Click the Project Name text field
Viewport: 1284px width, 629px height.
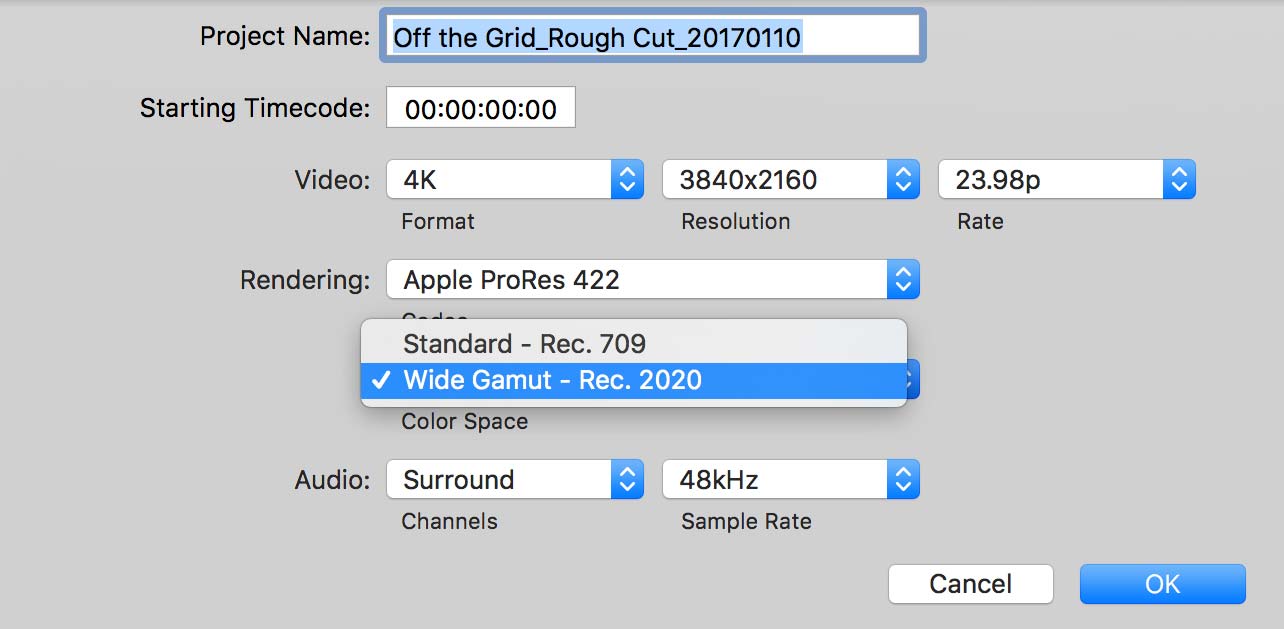tap(652, 37)
